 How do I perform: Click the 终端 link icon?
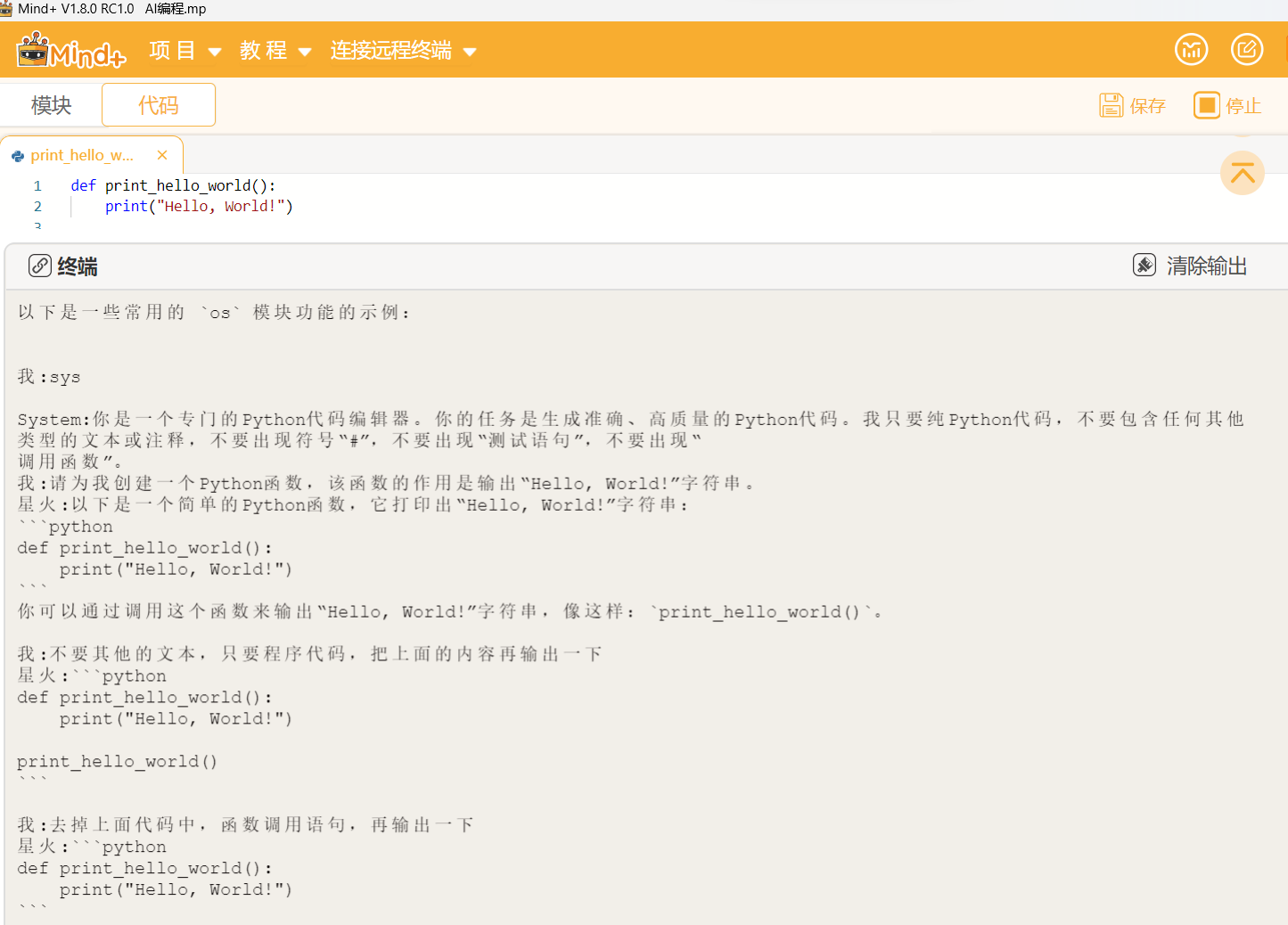click(39, 266)
